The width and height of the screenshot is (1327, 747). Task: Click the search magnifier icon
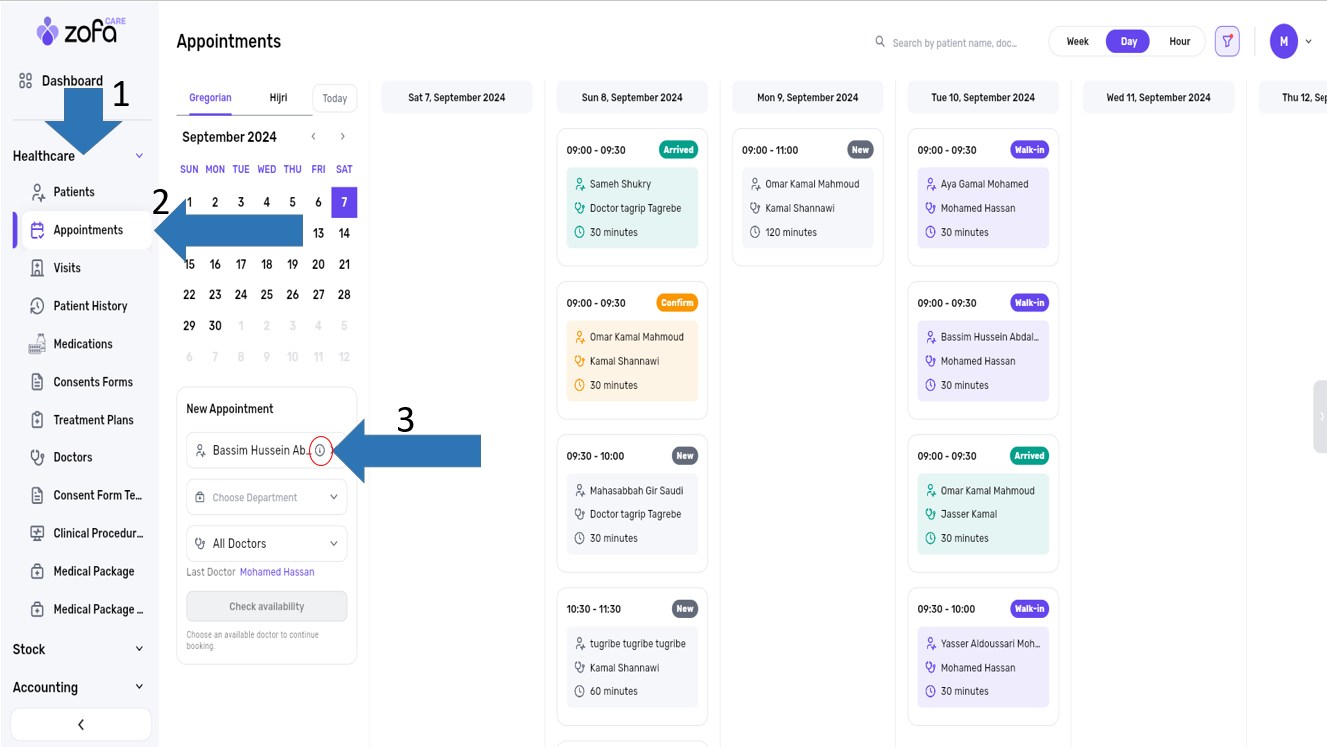[x=880, y=42]
